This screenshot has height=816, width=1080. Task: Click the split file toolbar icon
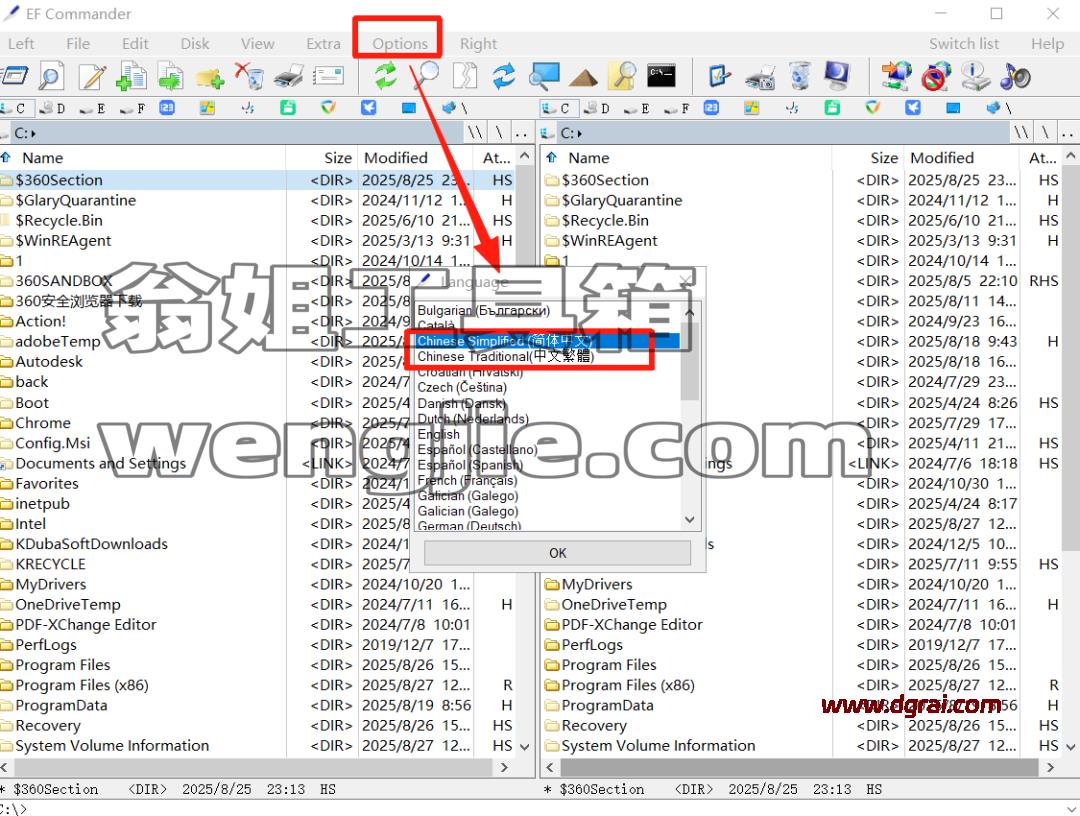[465, 76]
